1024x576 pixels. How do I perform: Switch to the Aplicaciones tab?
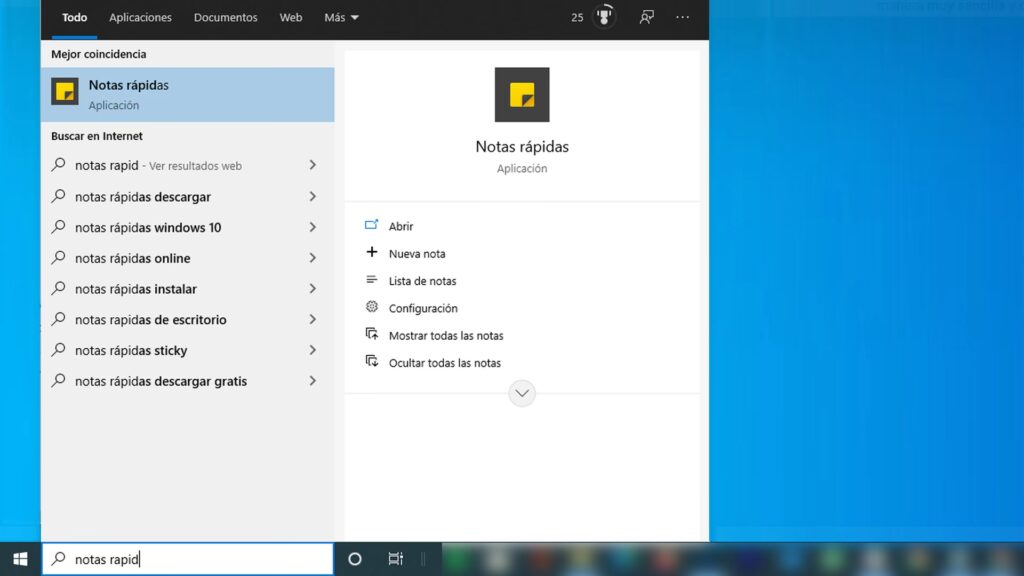(x=140, y=18)
